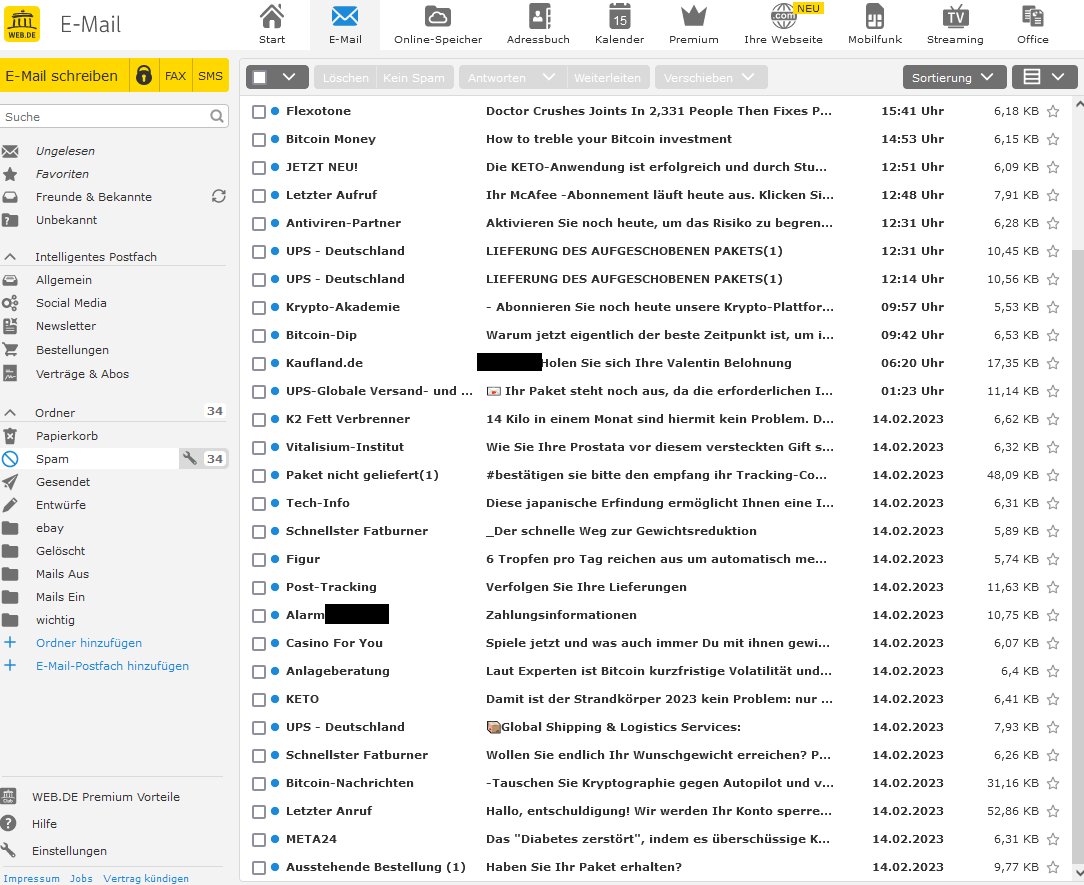1084x885 pixels.
Task: Click the Weiterleiten button
Action: pyautogui.click(x=608, y=77)
